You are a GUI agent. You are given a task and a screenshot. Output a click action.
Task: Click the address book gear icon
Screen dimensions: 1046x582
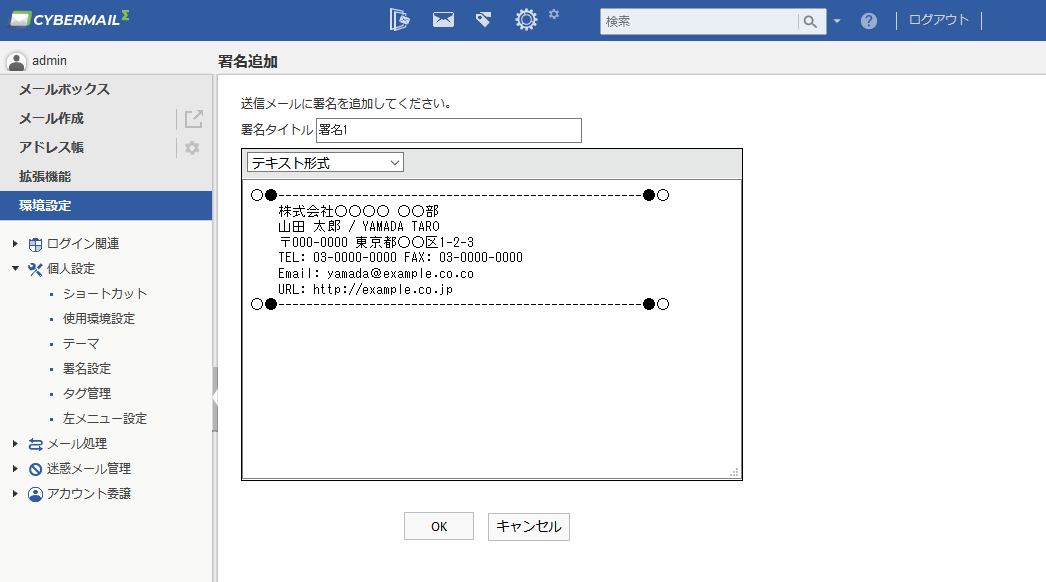pos(192,148)
